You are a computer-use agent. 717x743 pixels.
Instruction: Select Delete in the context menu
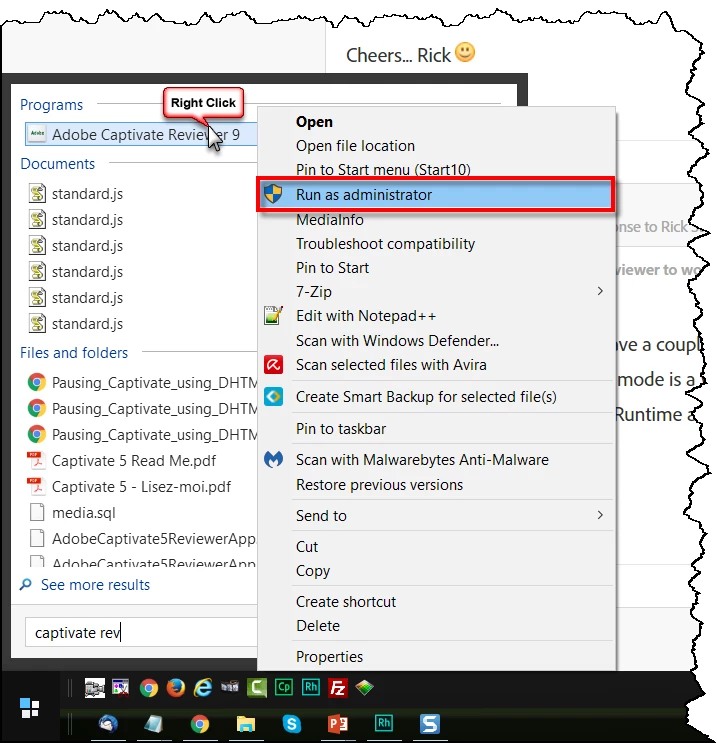tap(436, 626)
